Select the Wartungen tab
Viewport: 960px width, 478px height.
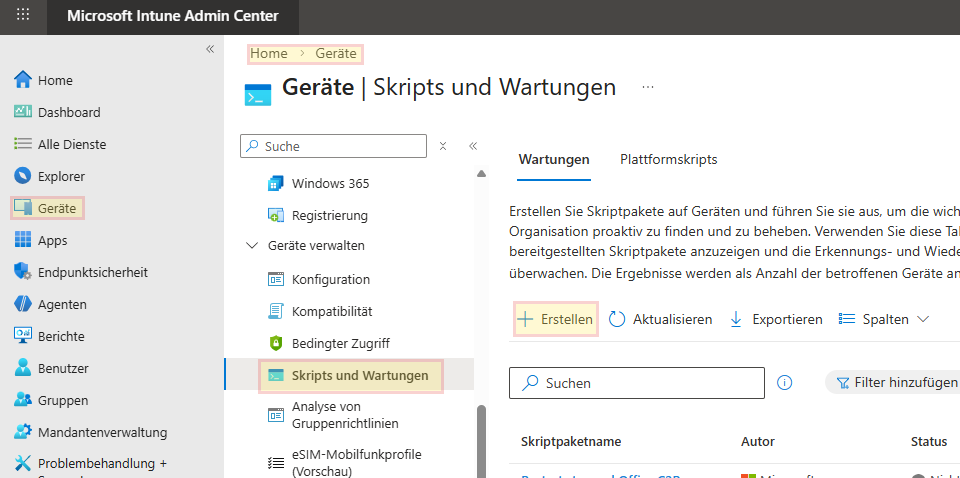click(x=553, y=159)
